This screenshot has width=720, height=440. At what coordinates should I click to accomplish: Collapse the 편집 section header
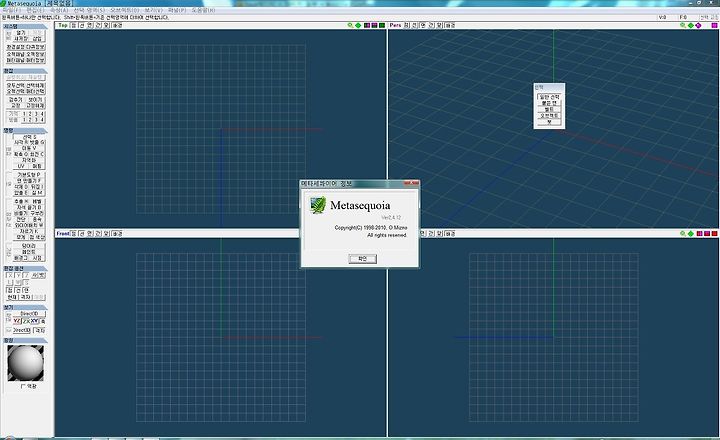25,71
